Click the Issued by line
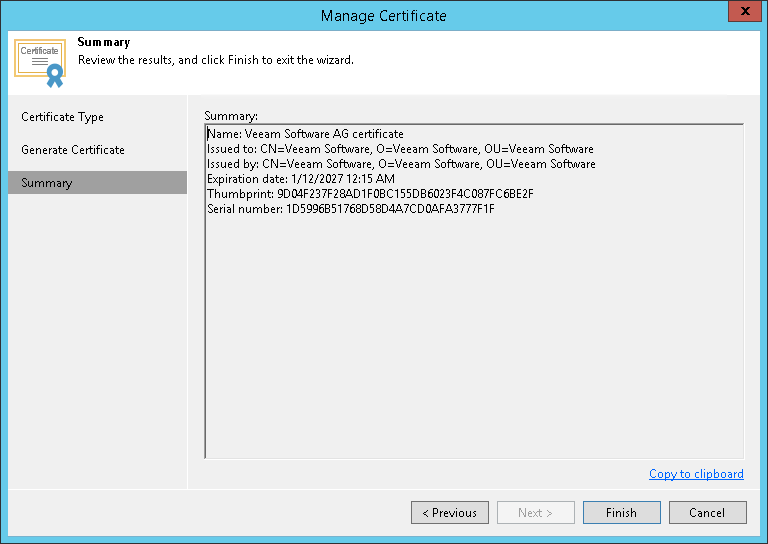768x544 pixels. (x=401, y=164)
